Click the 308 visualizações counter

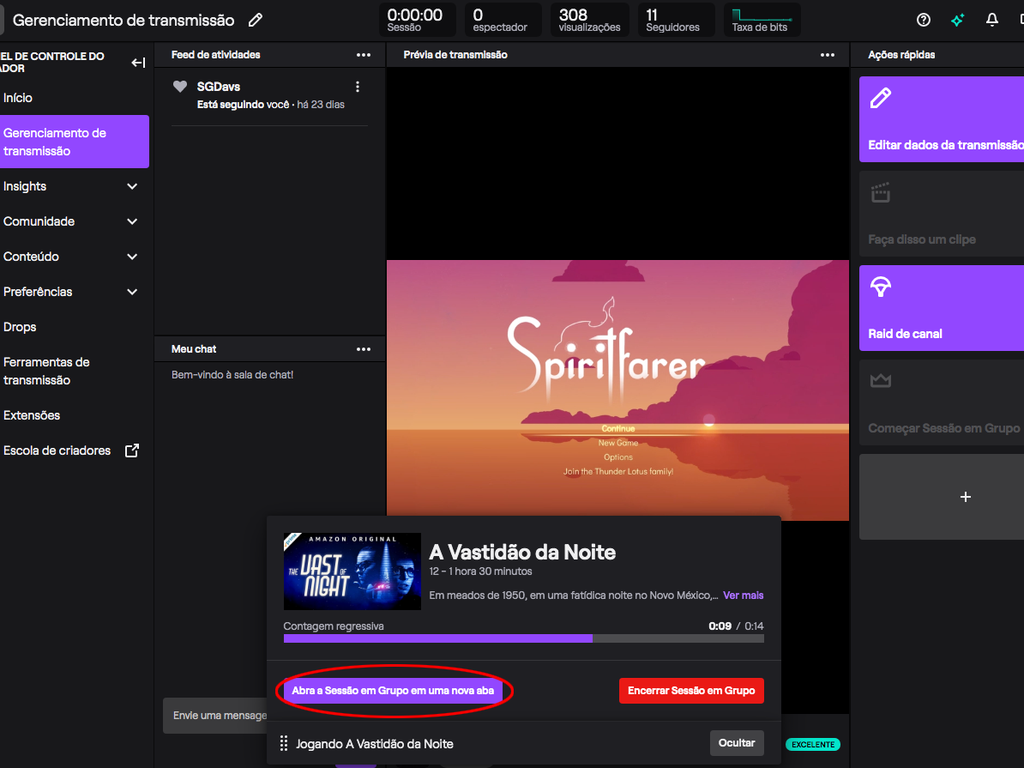coord(590,20)
